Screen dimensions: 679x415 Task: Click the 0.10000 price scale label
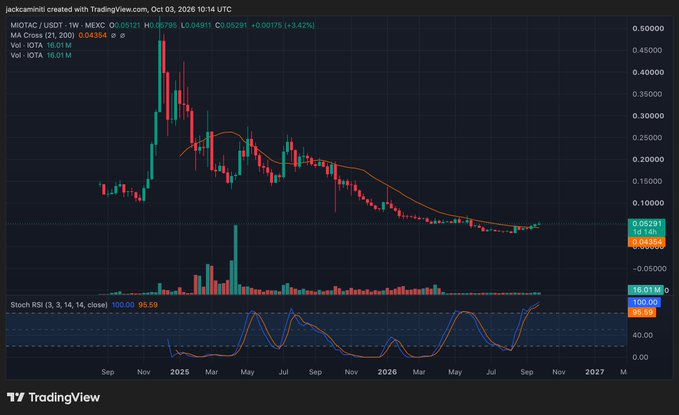648,203
